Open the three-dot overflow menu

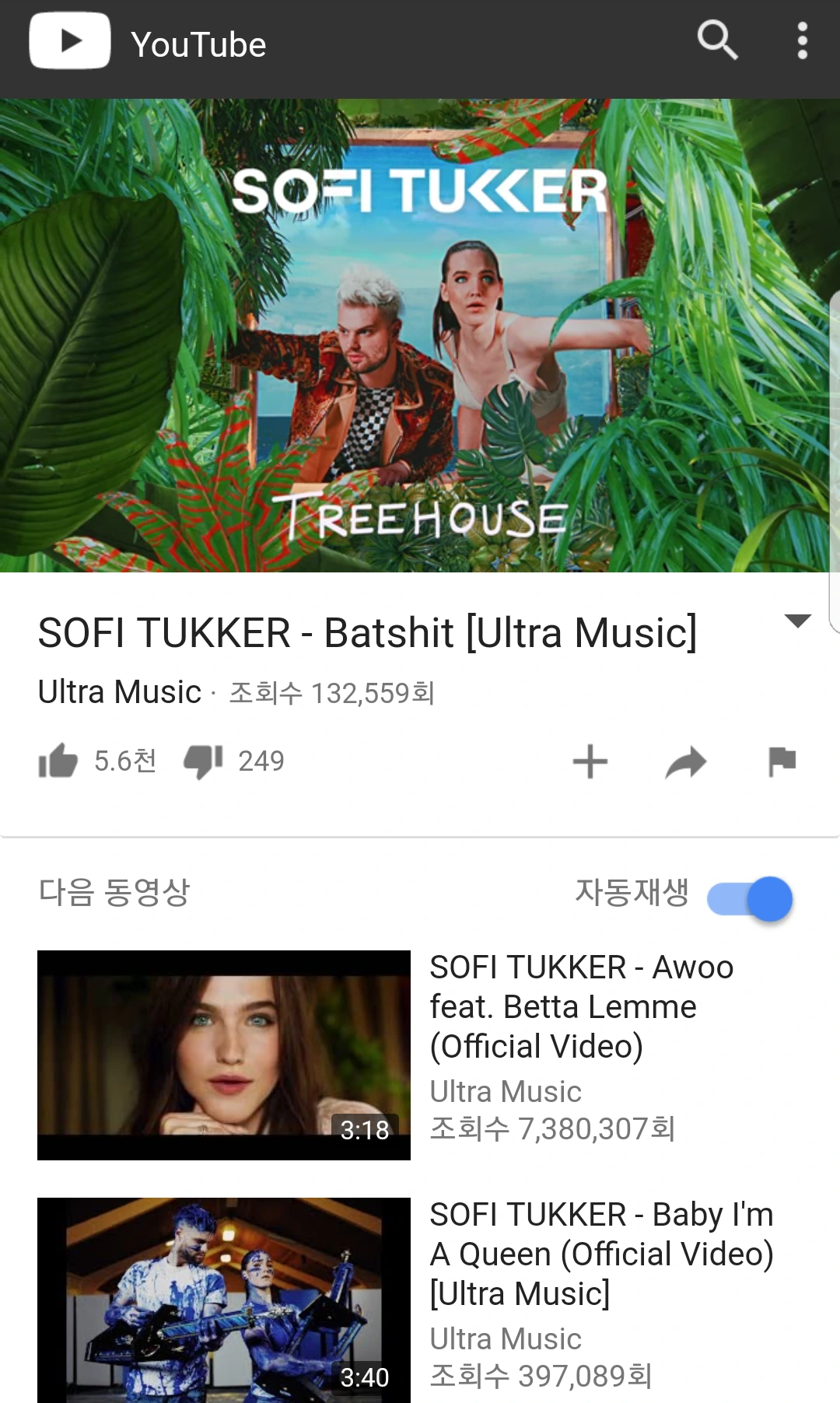pos(802,40)
